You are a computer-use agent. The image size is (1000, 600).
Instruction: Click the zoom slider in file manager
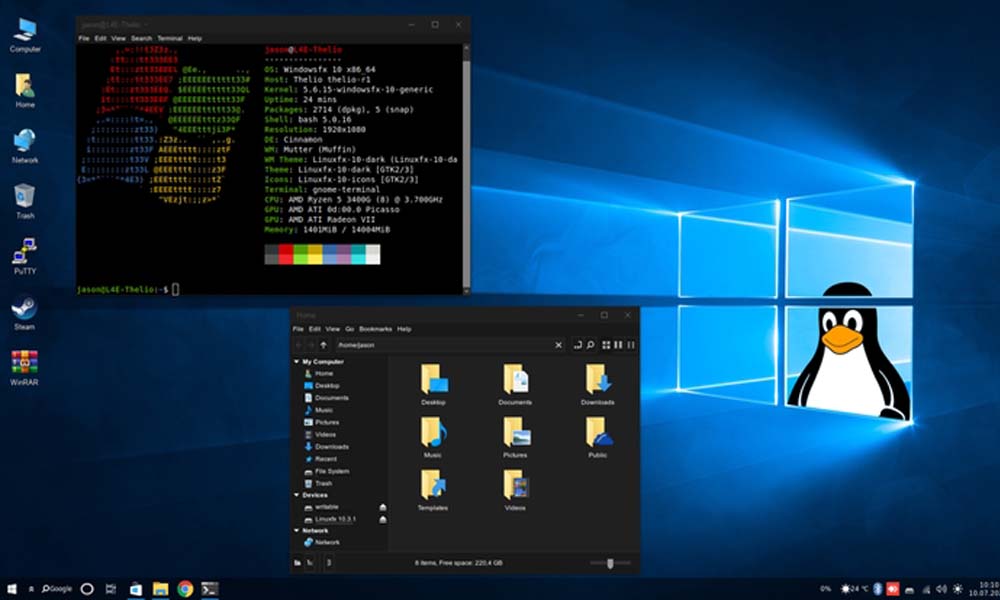coord(610,564)
